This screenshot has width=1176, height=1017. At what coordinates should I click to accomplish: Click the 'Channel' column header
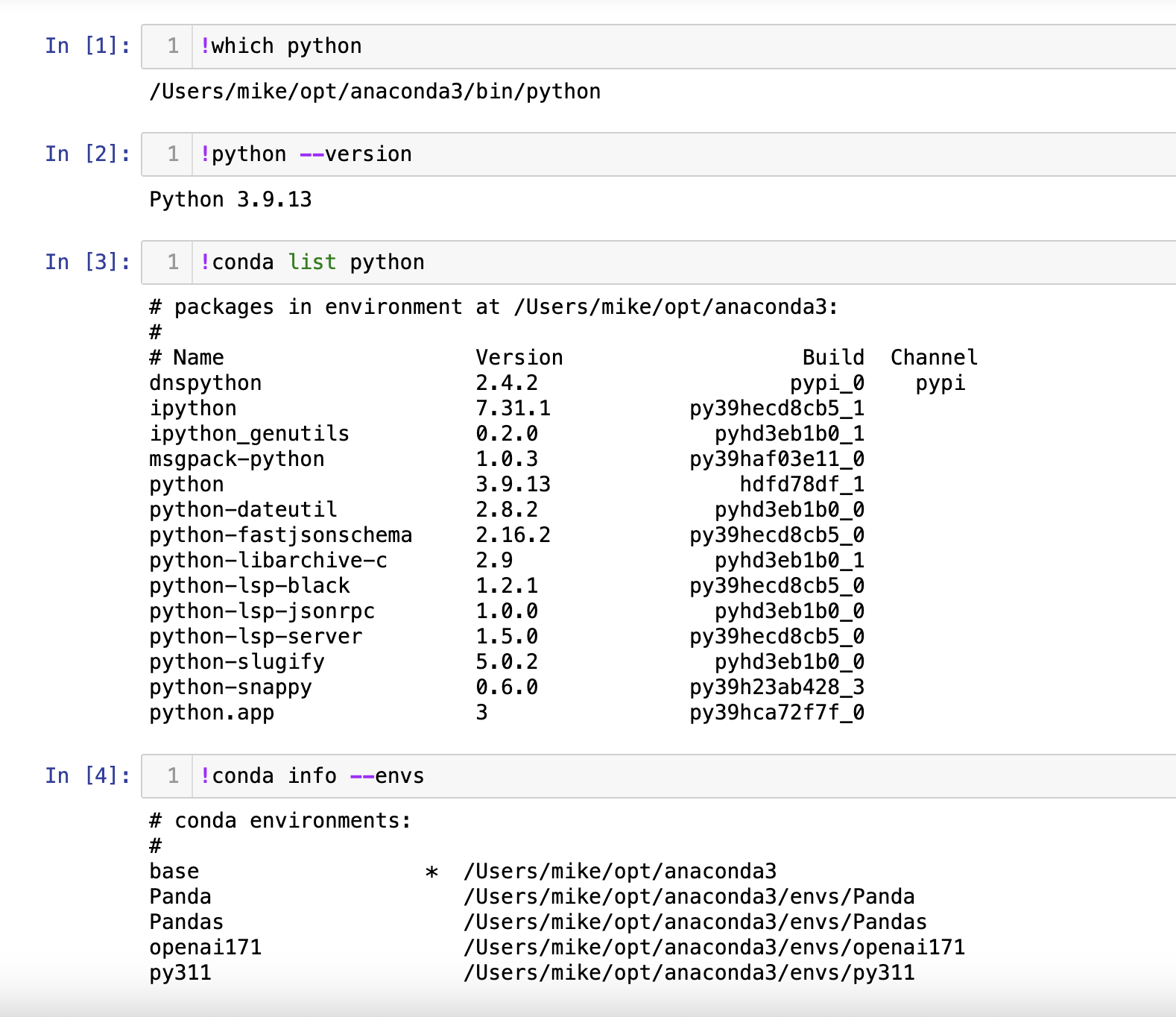[x=934, y=358]
